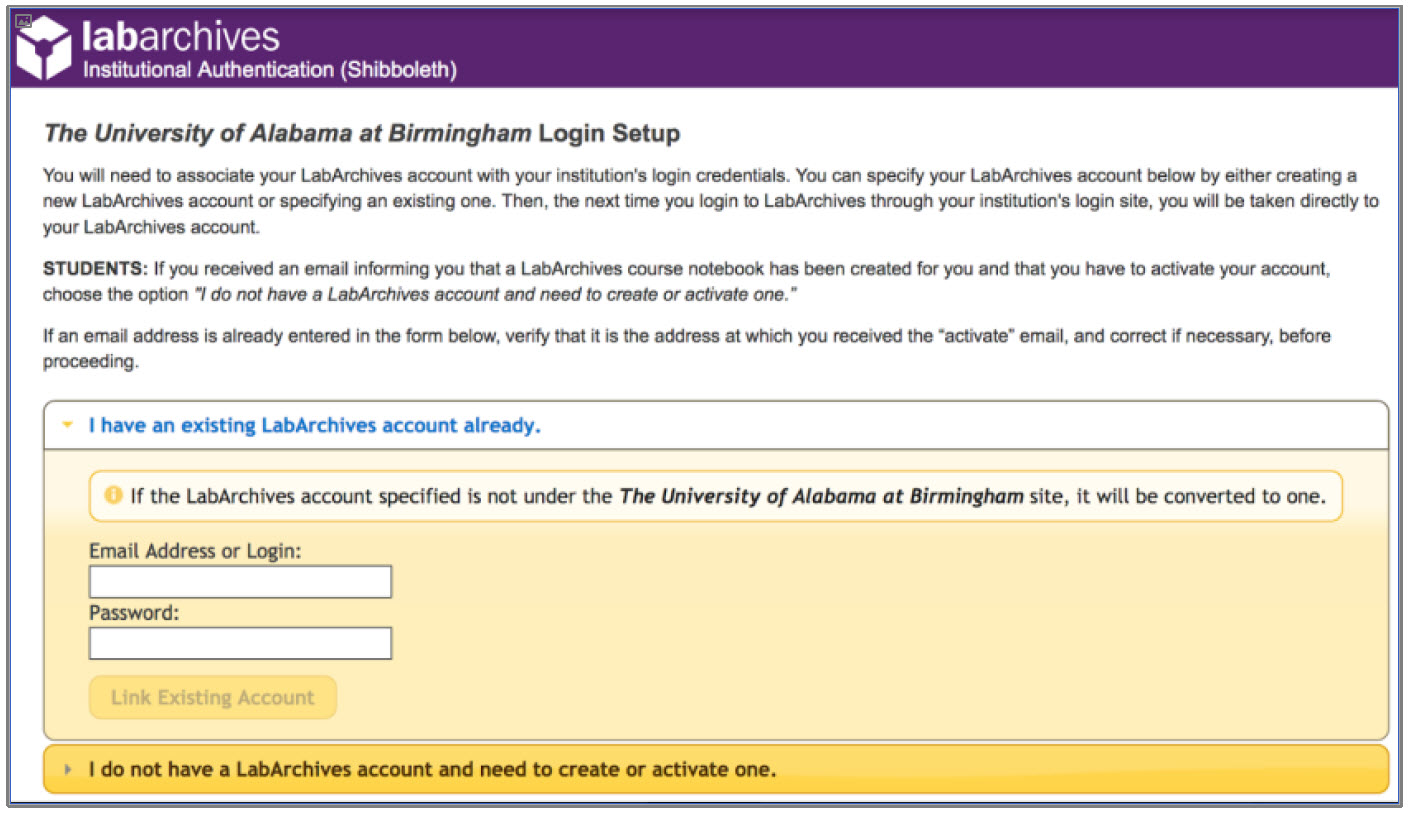Click the small image icon at top-left corner
The image size is (1409, 813).
click(25, 20)
